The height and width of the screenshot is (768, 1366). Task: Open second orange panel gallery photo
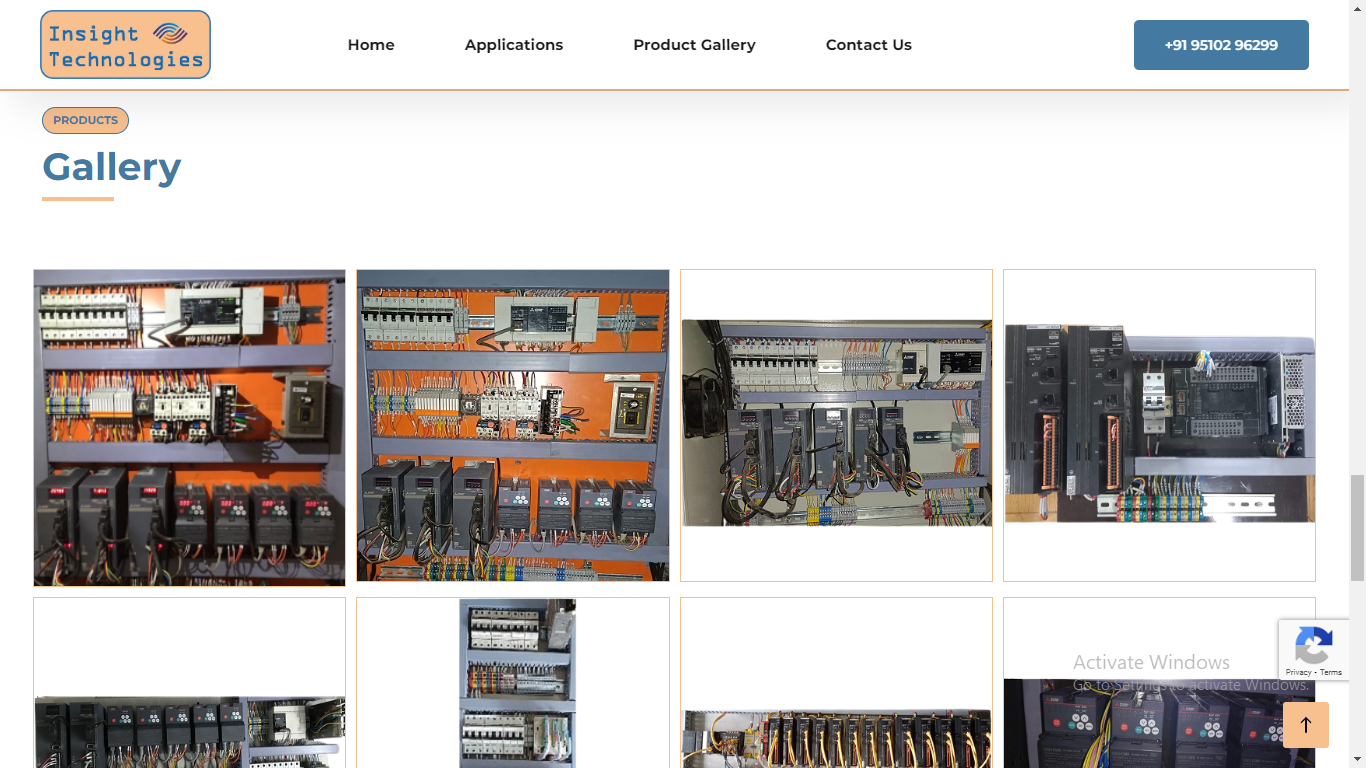pyautogui.click(x=513, y=425)
